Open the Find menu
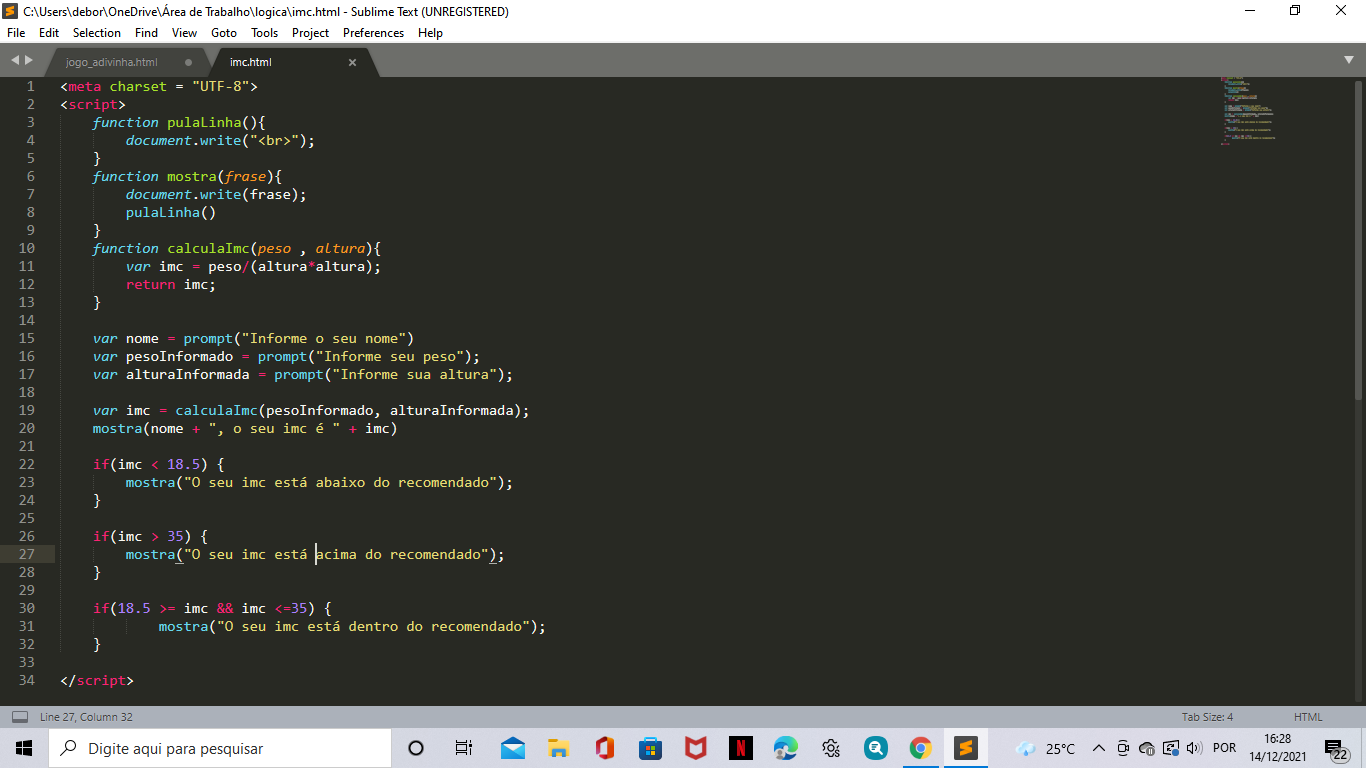Image resolution: width=1366 pixels, height=768 pixels. (x=146, y=33)
